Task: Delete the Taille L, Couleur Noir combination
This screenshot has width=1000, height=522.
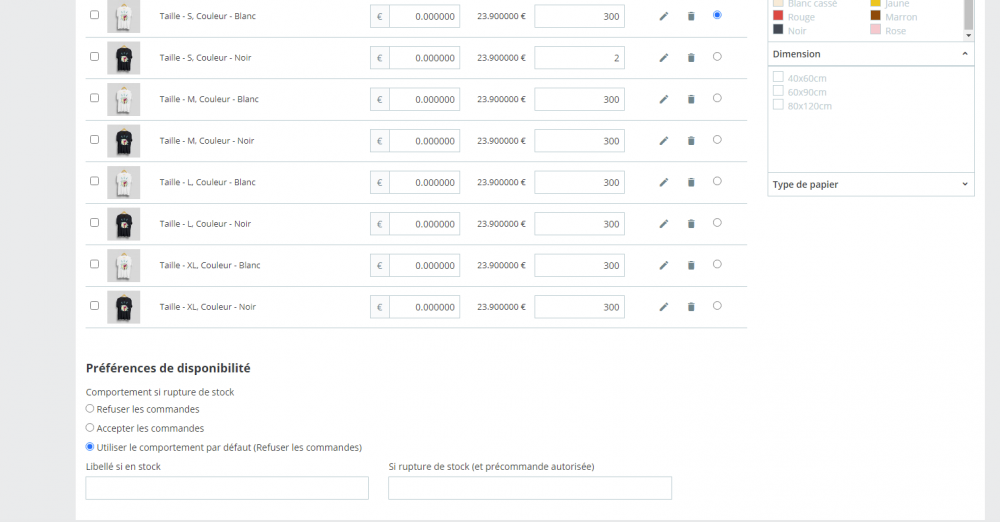Action: point(691,224)
